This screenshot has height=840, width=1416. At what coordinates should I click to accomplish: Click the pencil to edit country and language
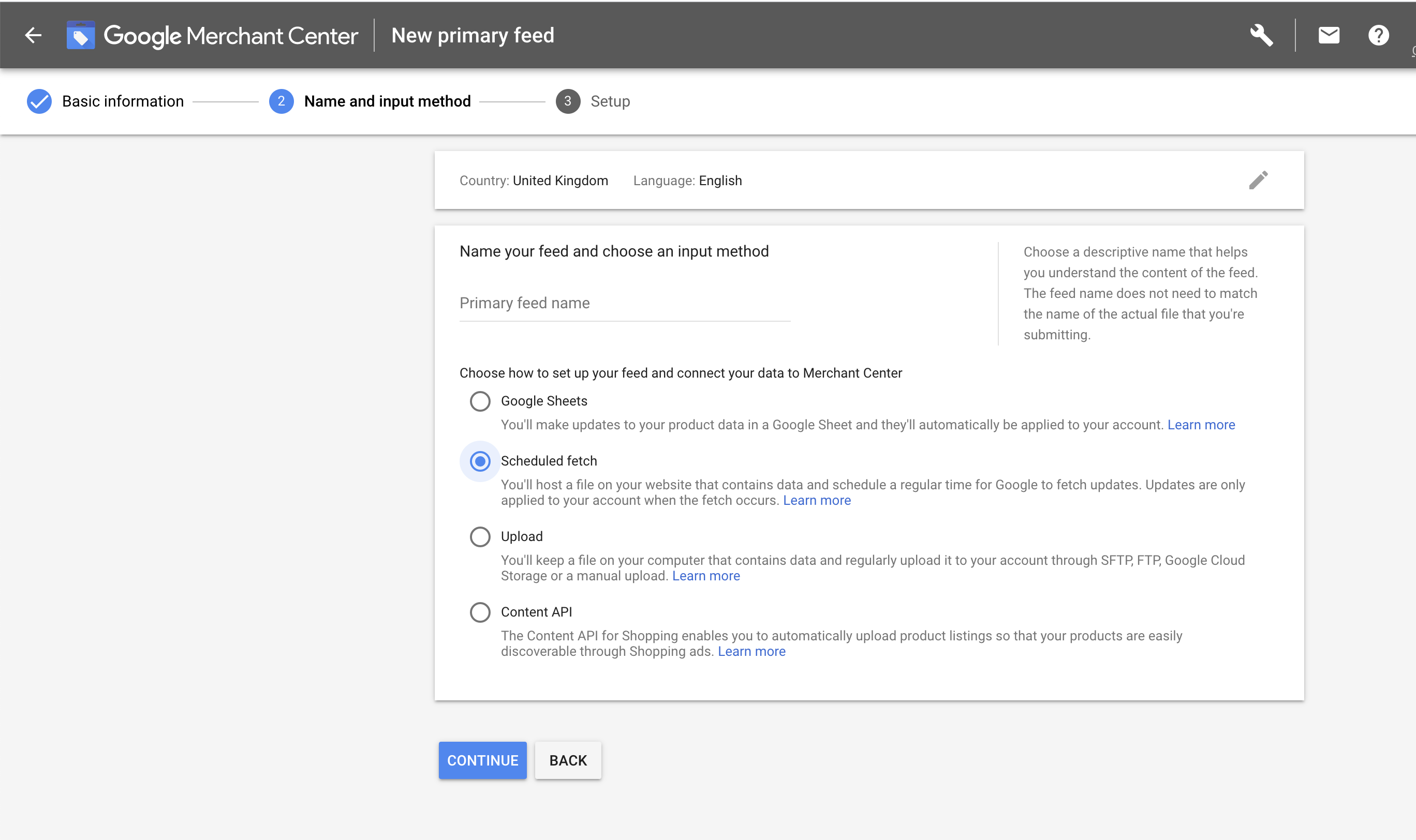click(1258, 180)
